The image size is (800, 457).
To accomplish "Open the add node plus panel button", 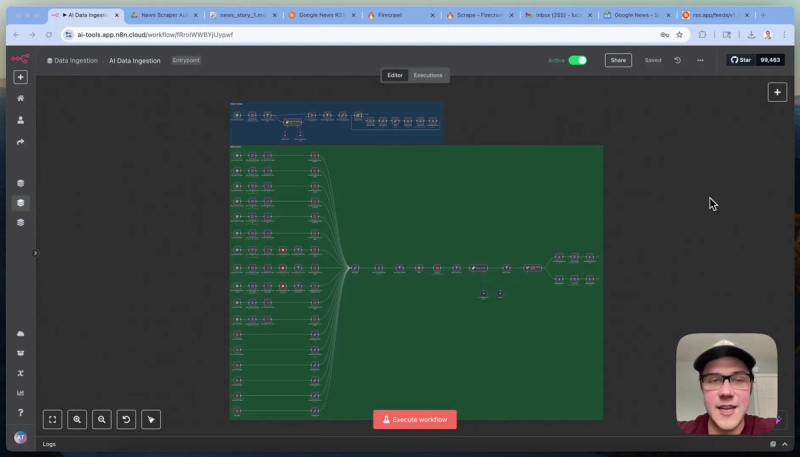I will click(x=777, y=92).
